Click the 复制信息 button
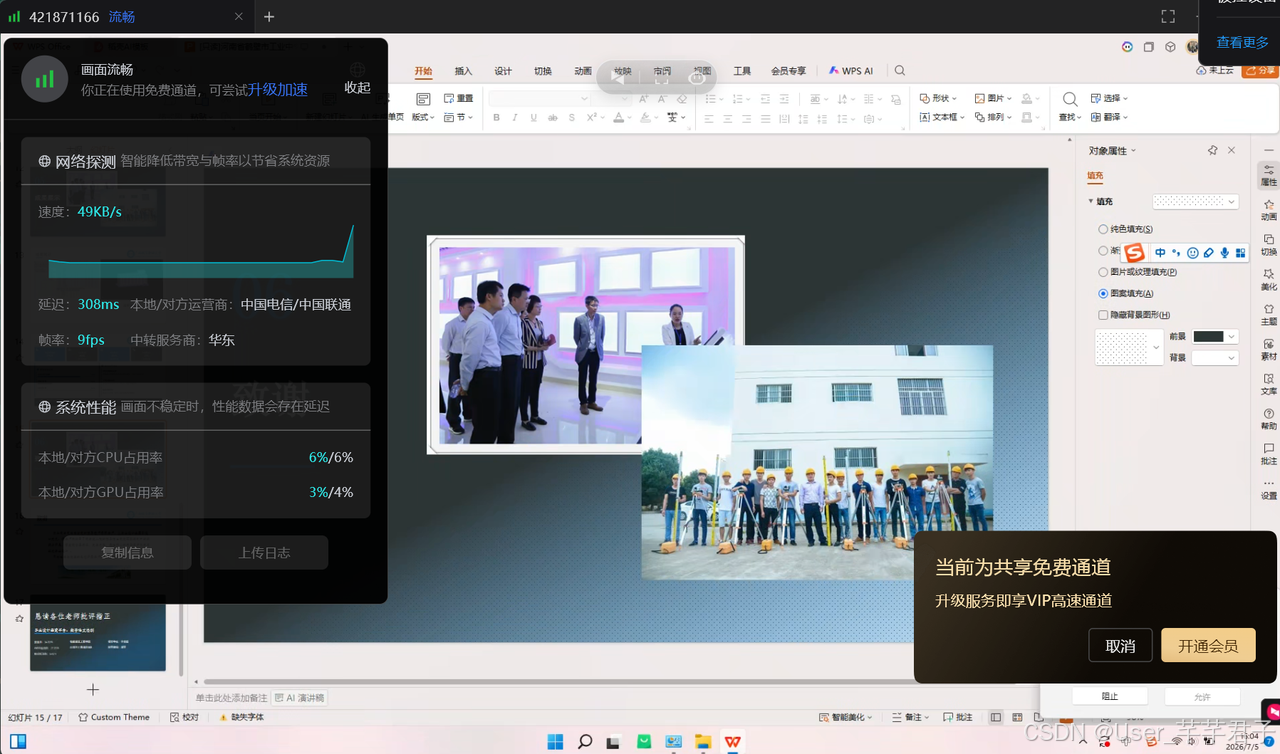 [x=127, y=552]
